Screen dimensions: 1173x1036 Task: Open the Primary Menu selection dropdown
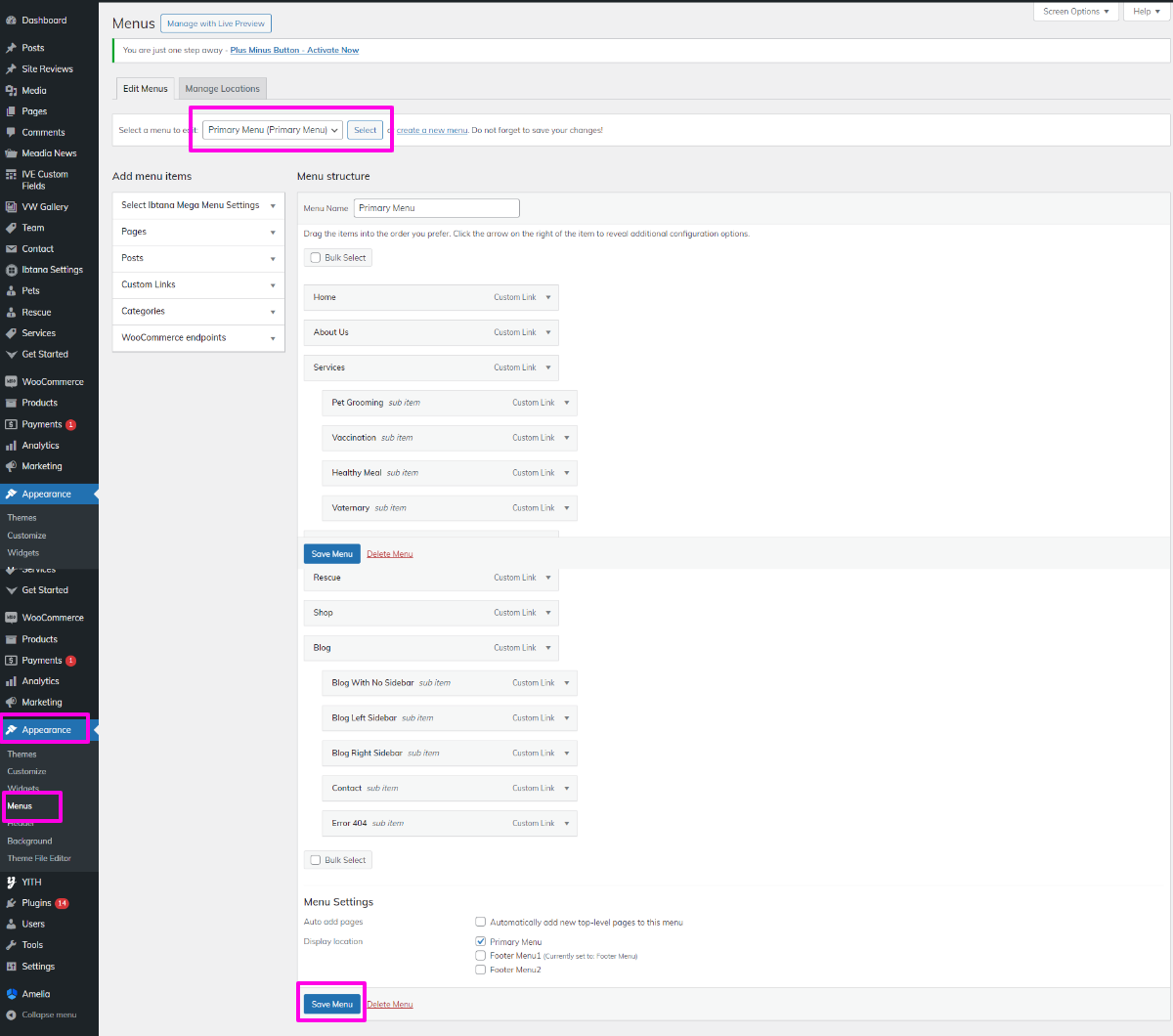(273, 130)
